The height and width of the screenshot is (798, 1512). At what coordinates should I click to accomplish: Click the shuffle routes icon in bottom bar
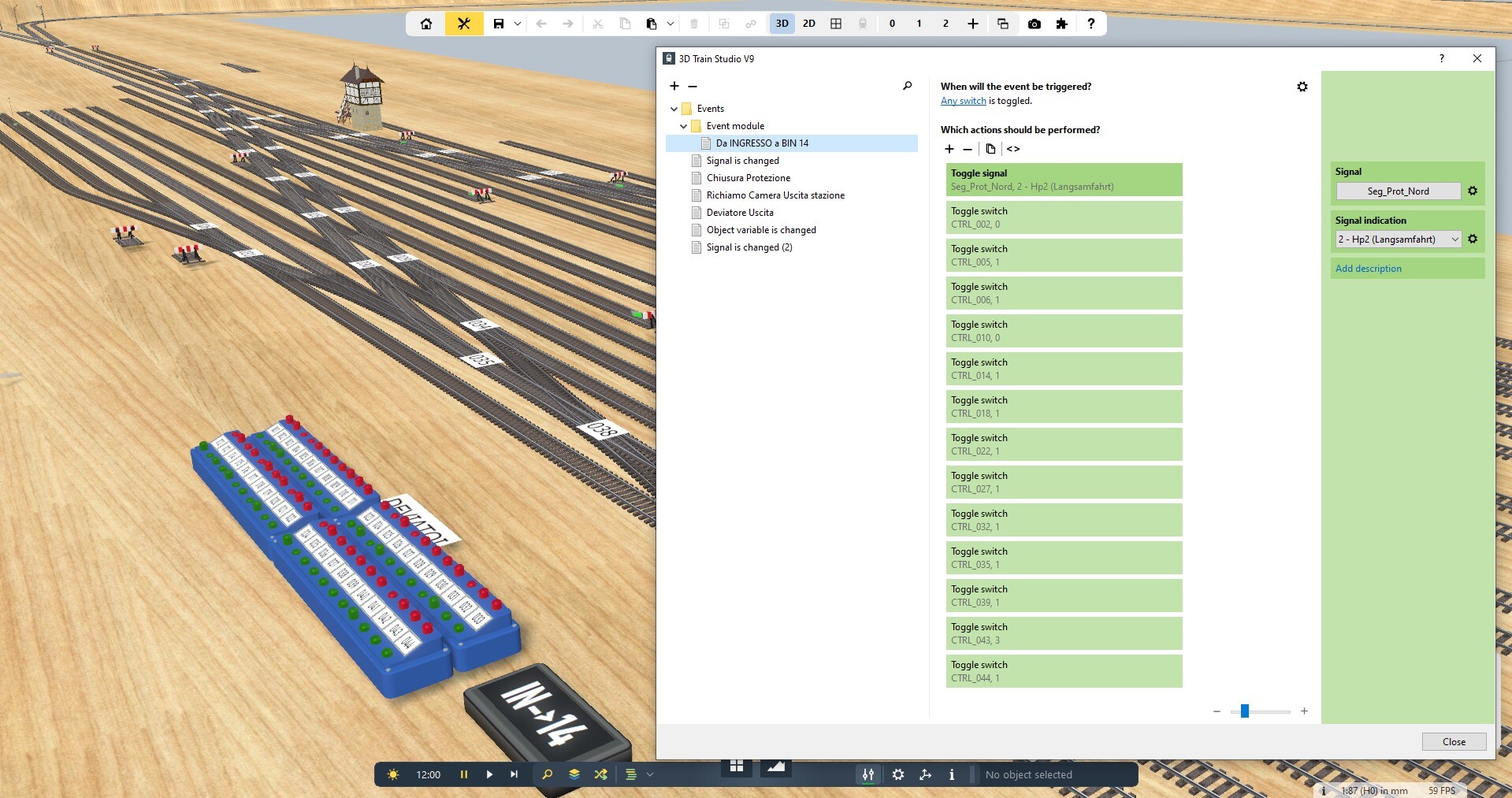pyautogui.click(x=600, y=774)
